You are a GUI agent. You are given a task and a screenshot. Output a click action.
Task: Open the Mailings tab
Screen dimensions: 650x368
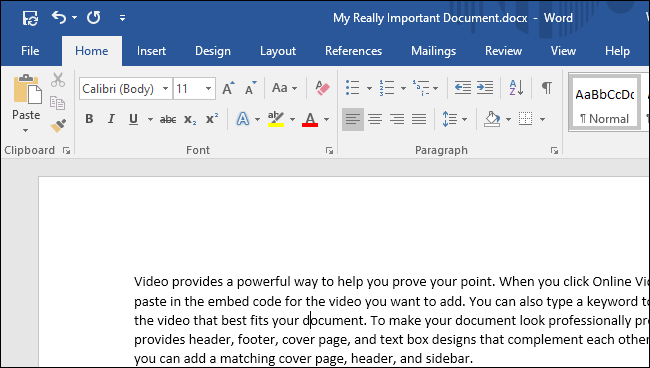click(x=433, y=51)
